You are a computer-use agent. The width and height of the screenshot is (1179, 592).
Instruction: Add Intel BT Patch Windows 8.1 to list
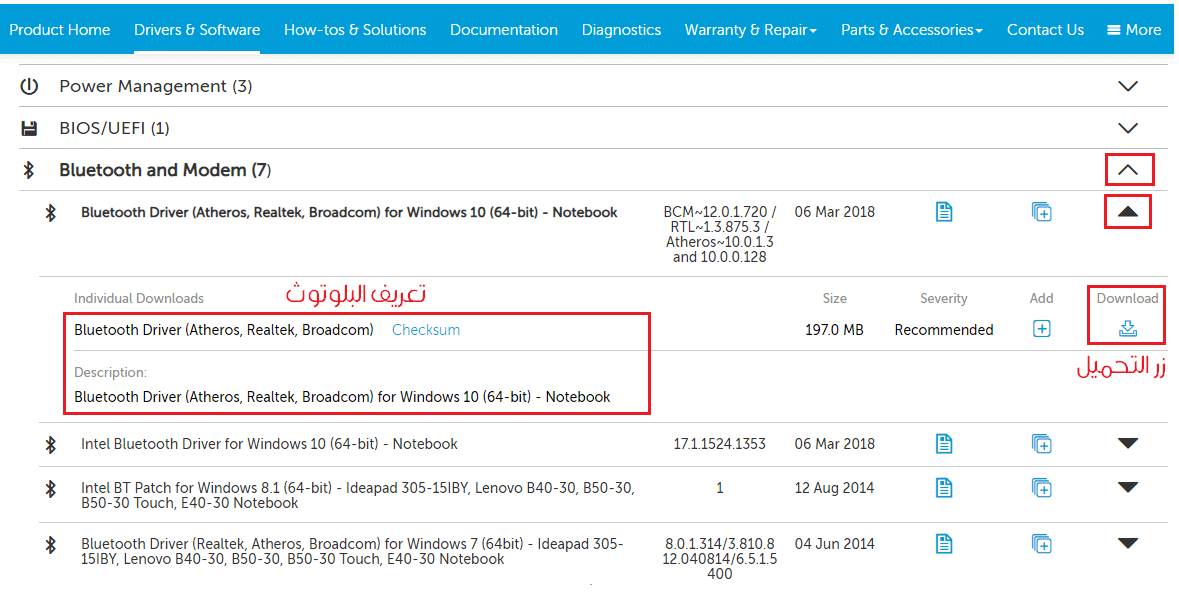point(1041,487)
